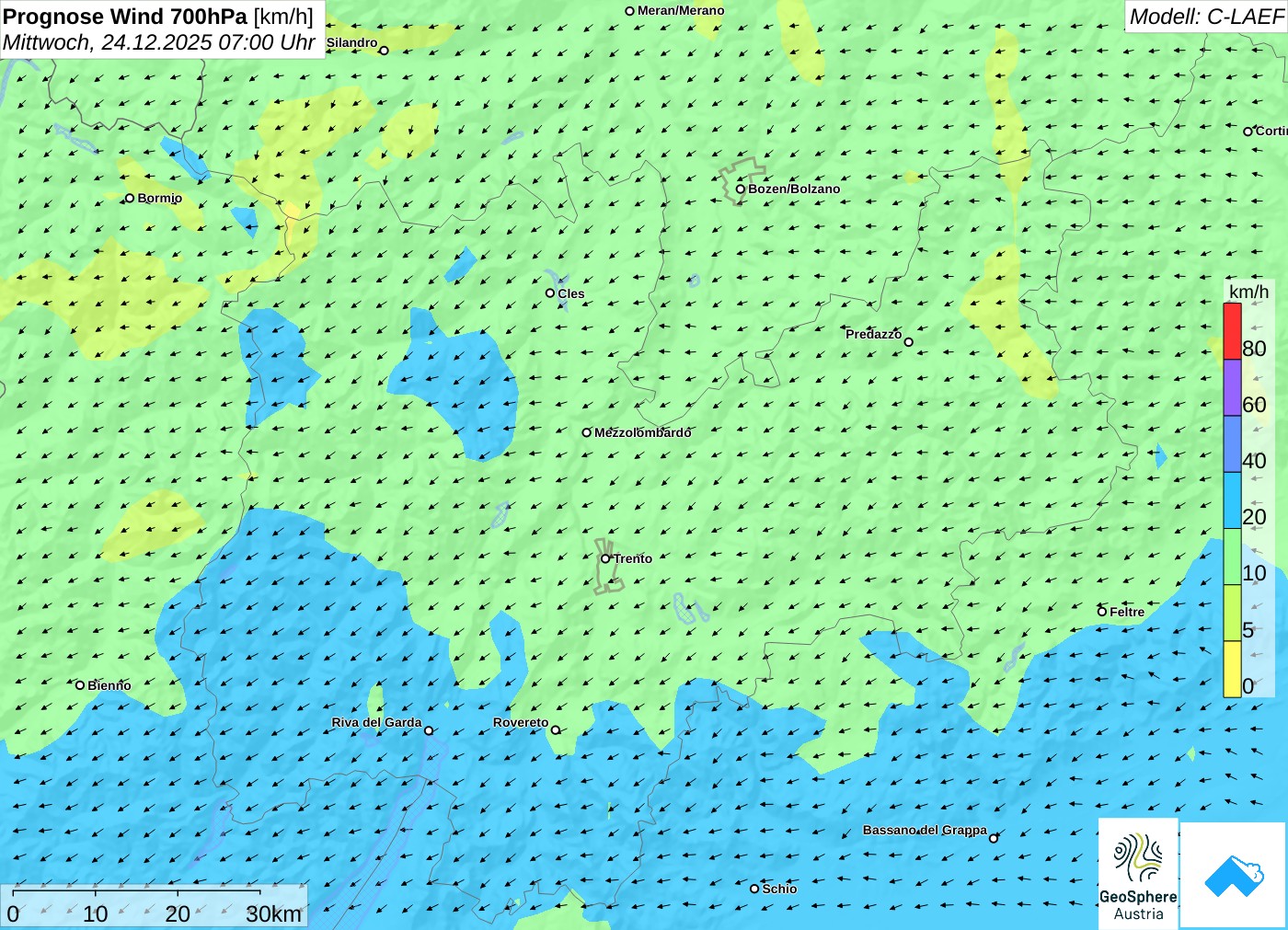Click the 'Predazzo' label text

tap(874, 334)
